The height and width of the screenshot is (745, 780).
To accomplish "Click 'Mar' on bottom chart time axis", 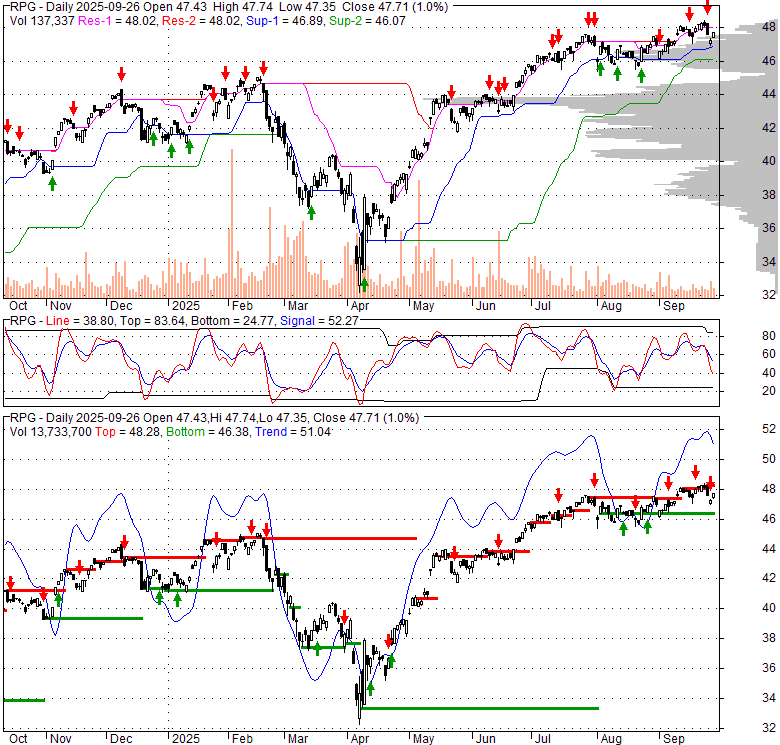I will 297,739.
